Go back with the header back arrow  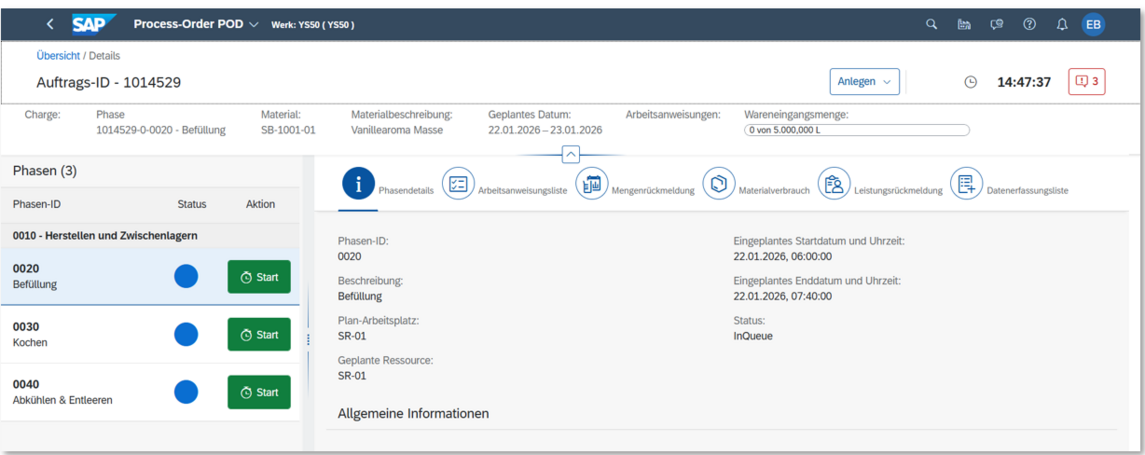click(x=50, y=24)
